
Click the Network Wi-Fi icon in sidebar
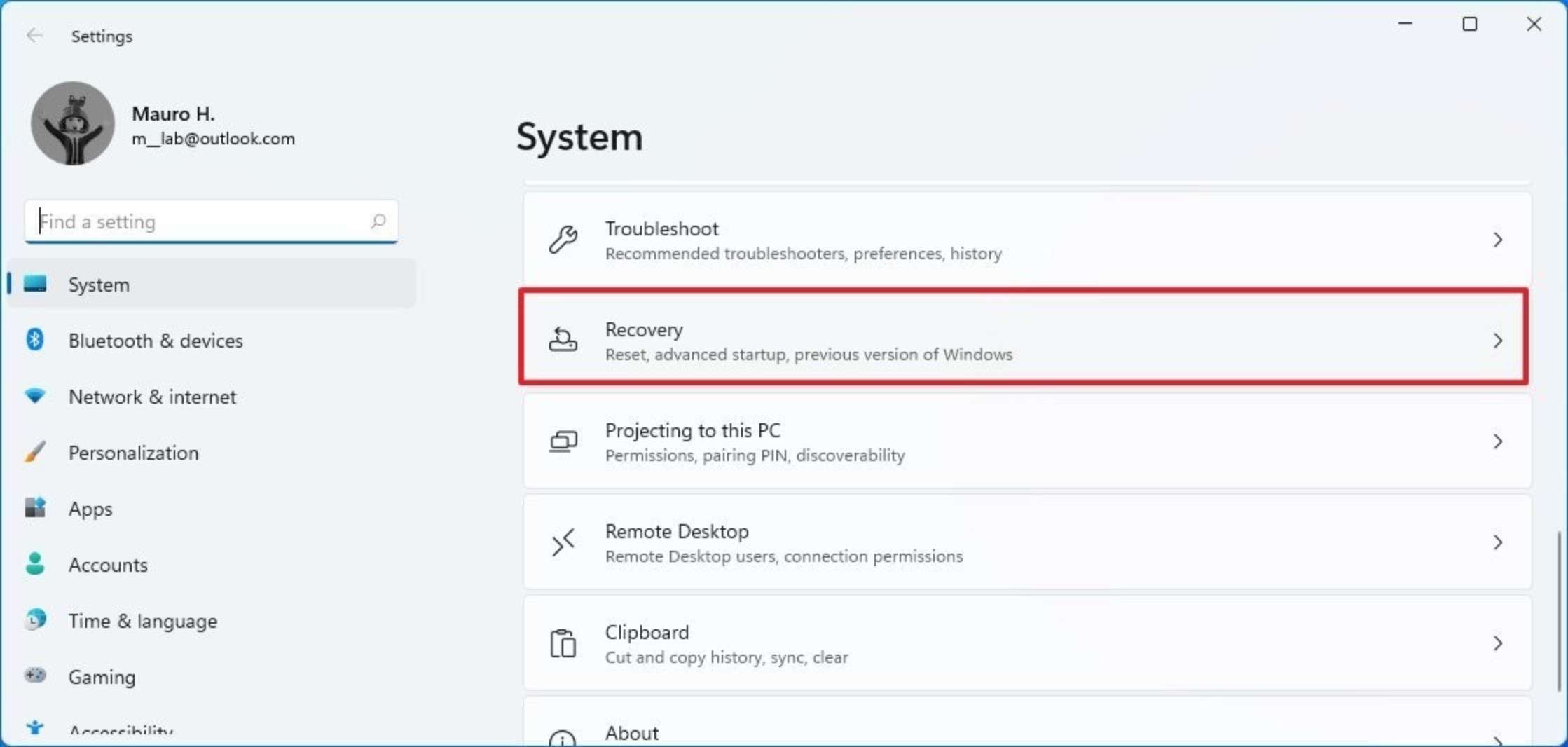[35, 396]
